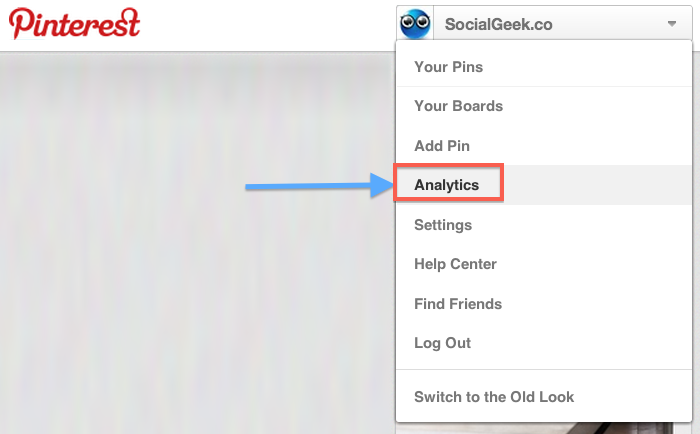Log Out of the account
This screenshot has width=700, height=434.
point(442,343)
